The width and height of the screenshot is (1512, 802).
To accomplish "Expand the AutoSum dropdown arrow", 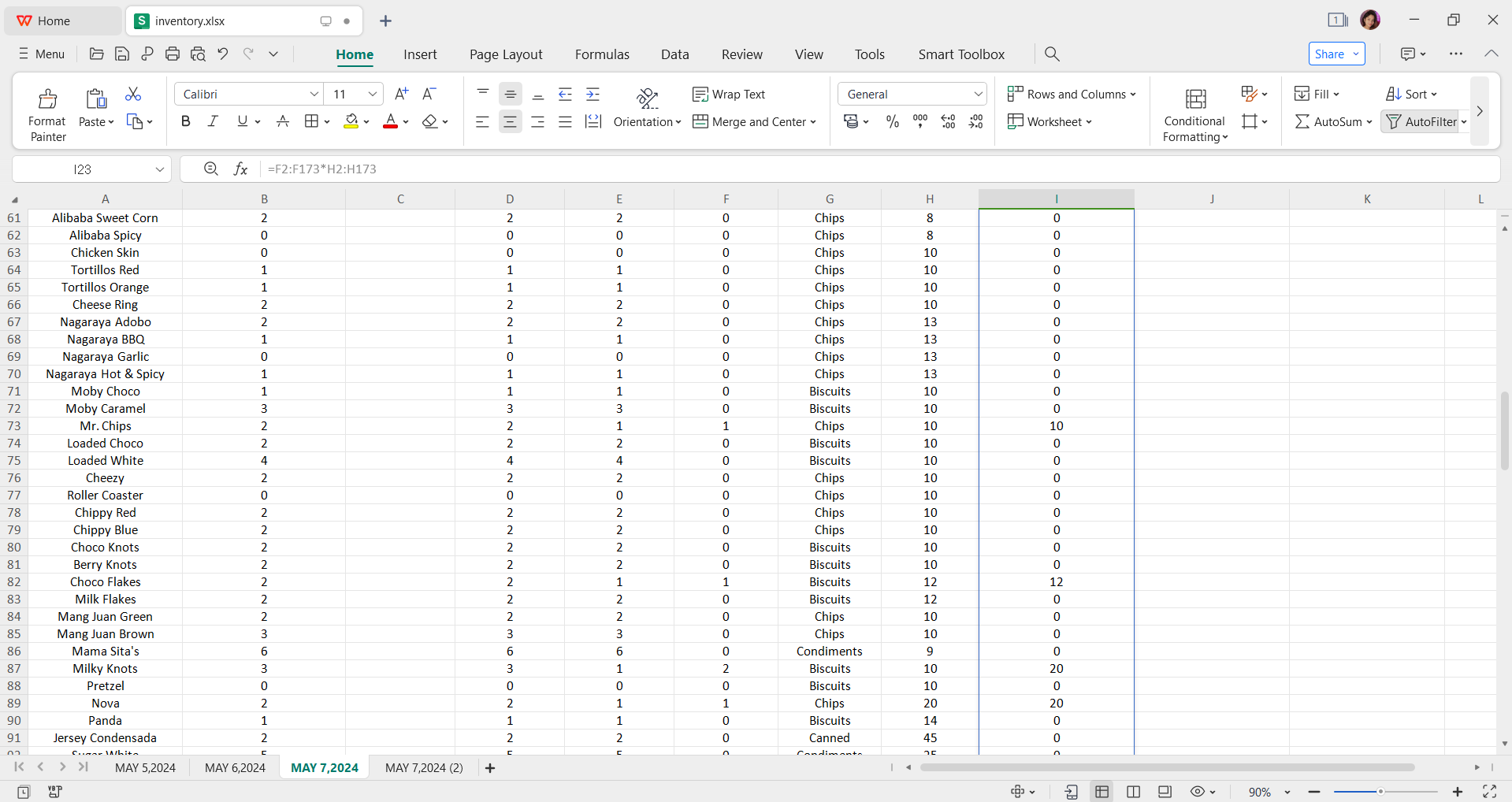I will (1369, 122).
